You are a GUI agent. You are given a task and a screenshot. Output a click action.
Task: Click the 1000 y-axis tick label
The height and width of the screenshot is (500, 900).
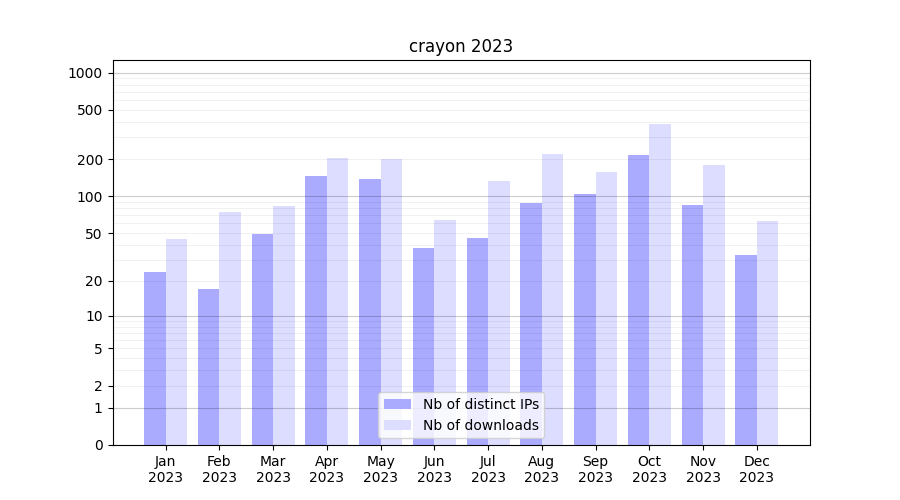tap(85, 73)
